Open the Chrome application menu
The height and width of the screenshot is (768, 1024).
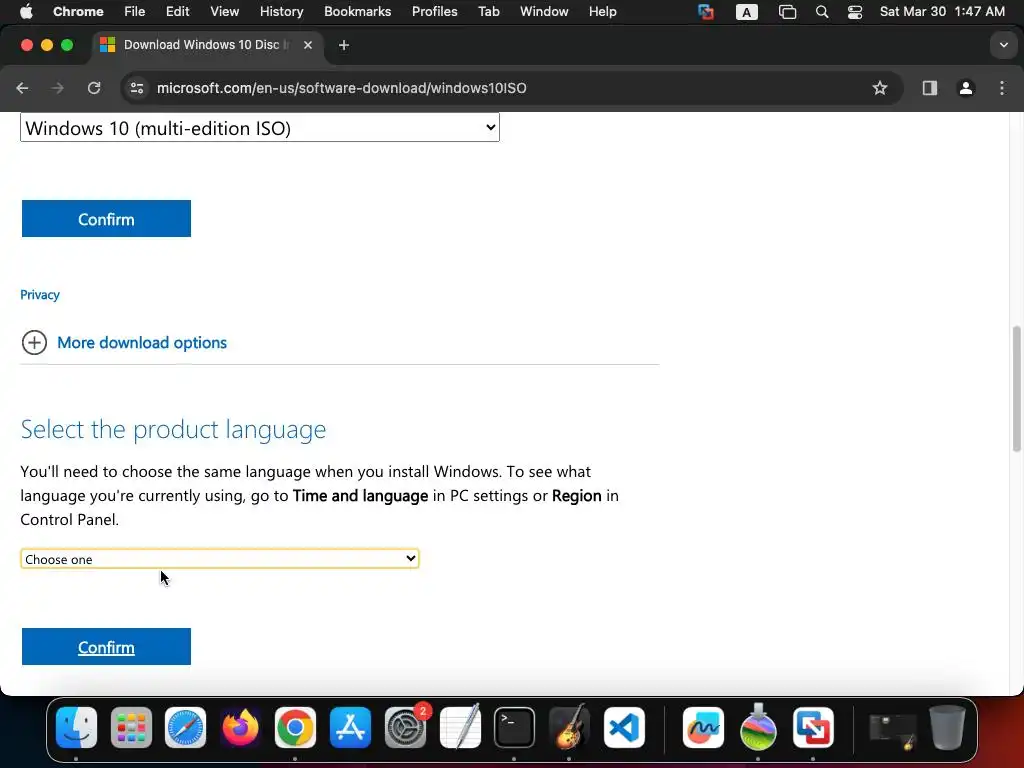pos(78,12)
